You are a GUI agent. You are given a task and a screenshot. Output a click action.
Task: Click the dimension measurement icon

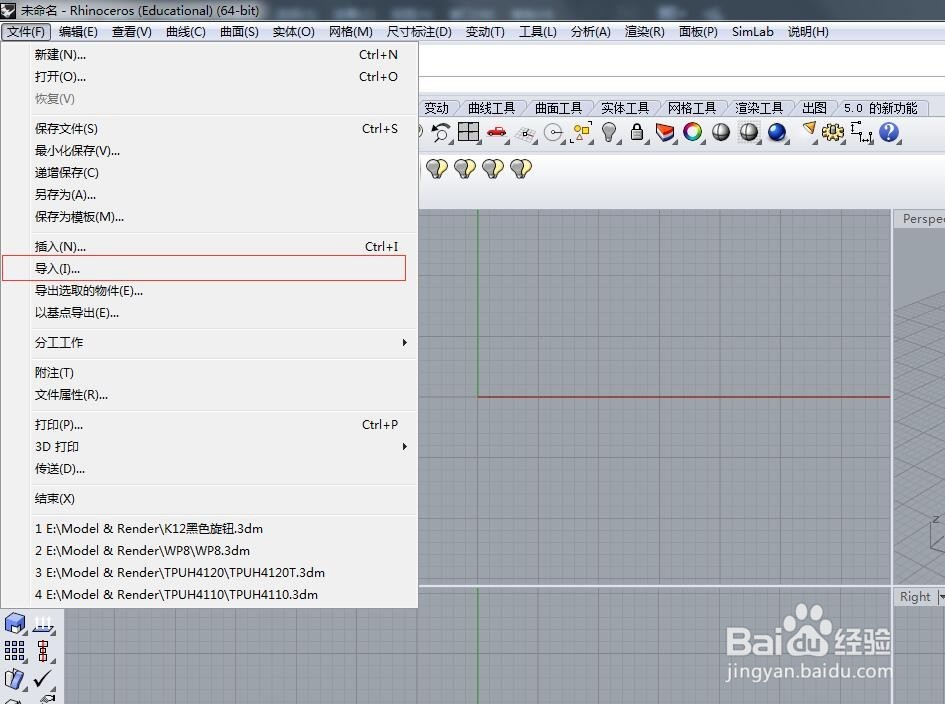click(x=861, y=132)
